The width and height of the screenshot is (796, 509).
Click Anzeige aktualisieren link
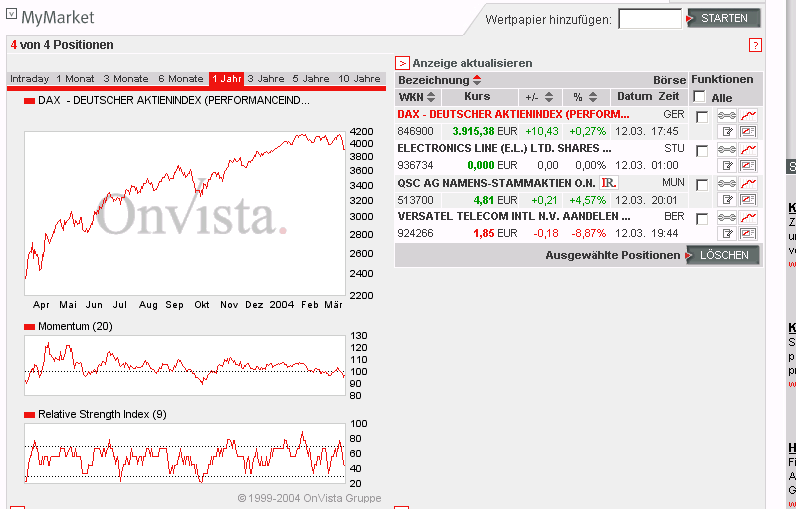[472, 63]
